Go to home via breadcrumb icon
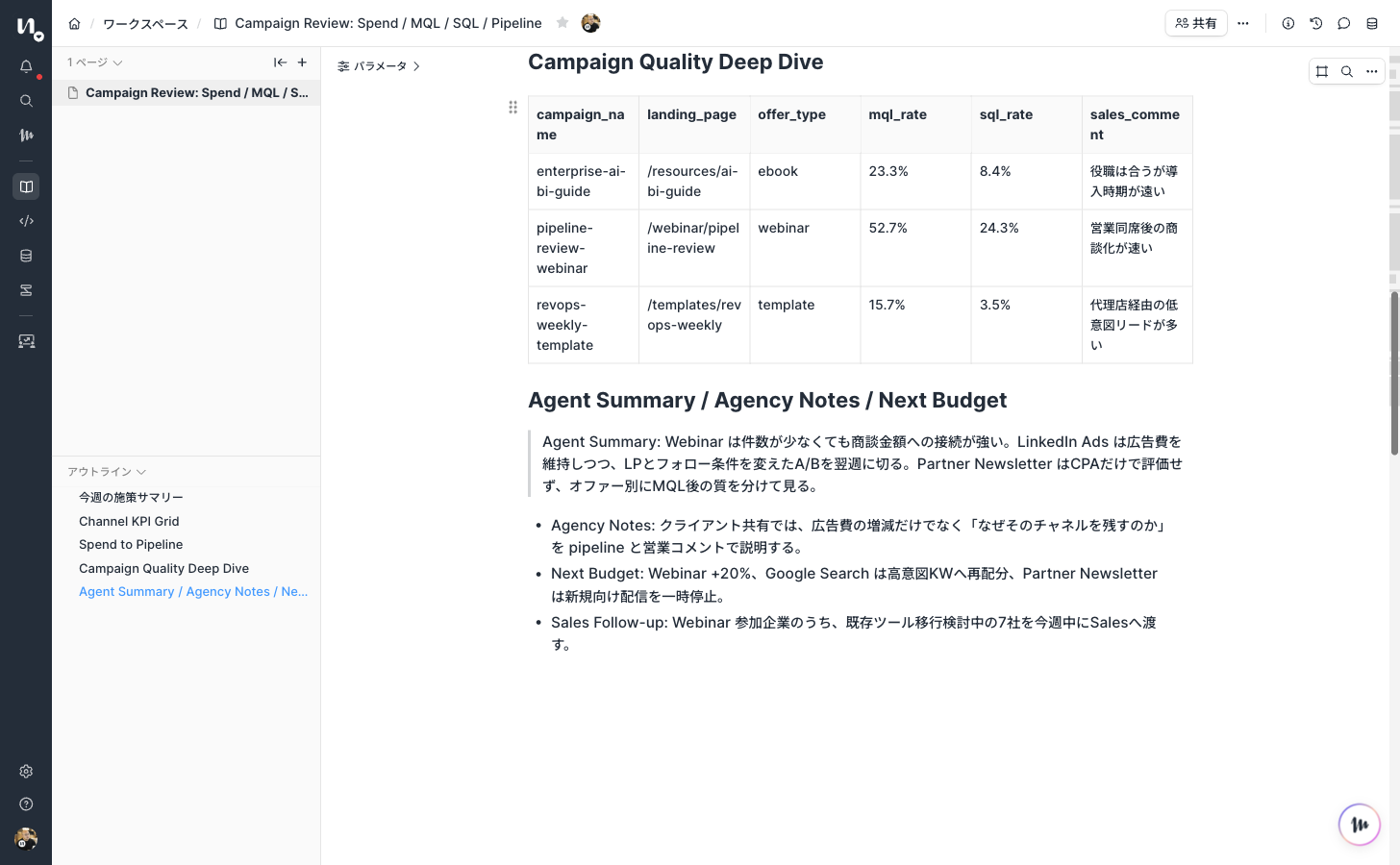The image size is (1400, 865). [74, 23]
